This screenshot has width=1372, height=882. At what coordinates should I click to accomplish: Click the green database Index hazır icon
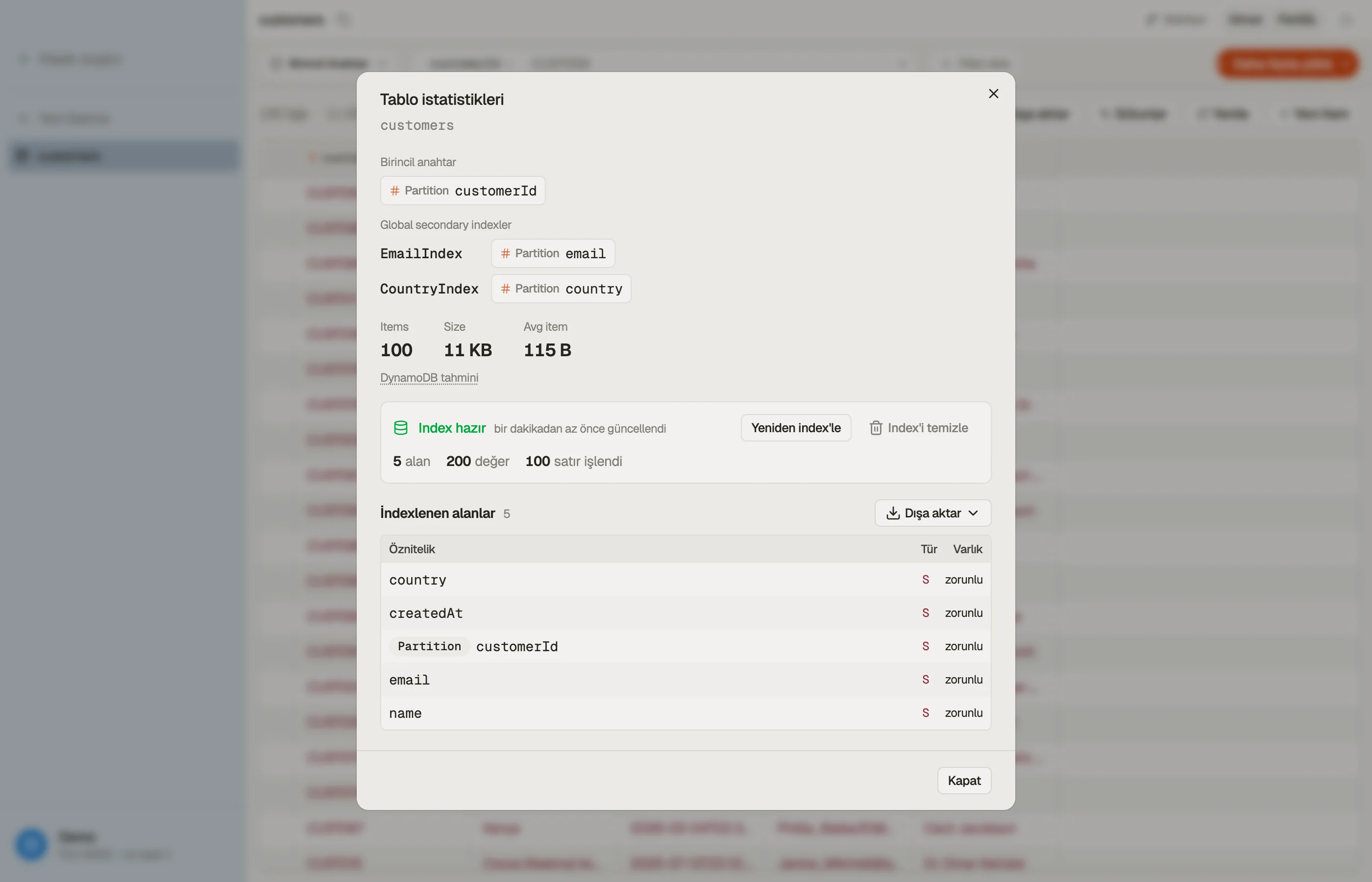401,428
